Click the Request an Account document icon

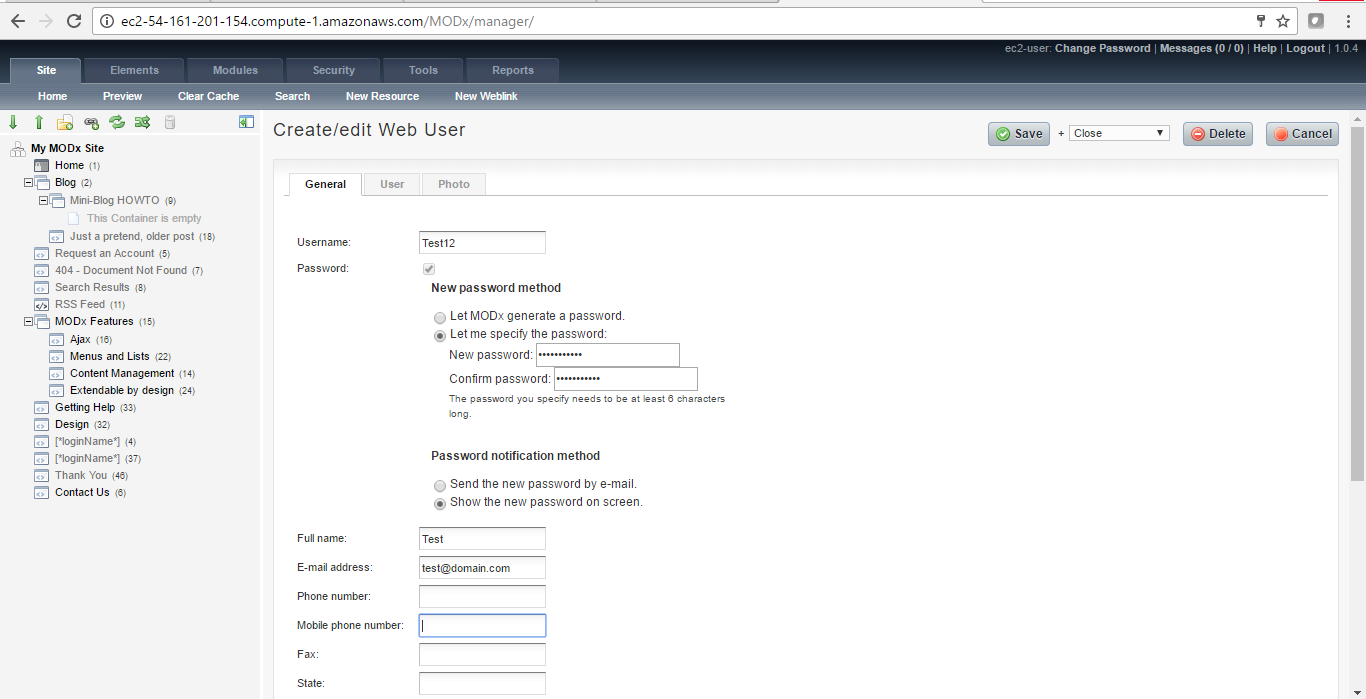tap(41, 253)
